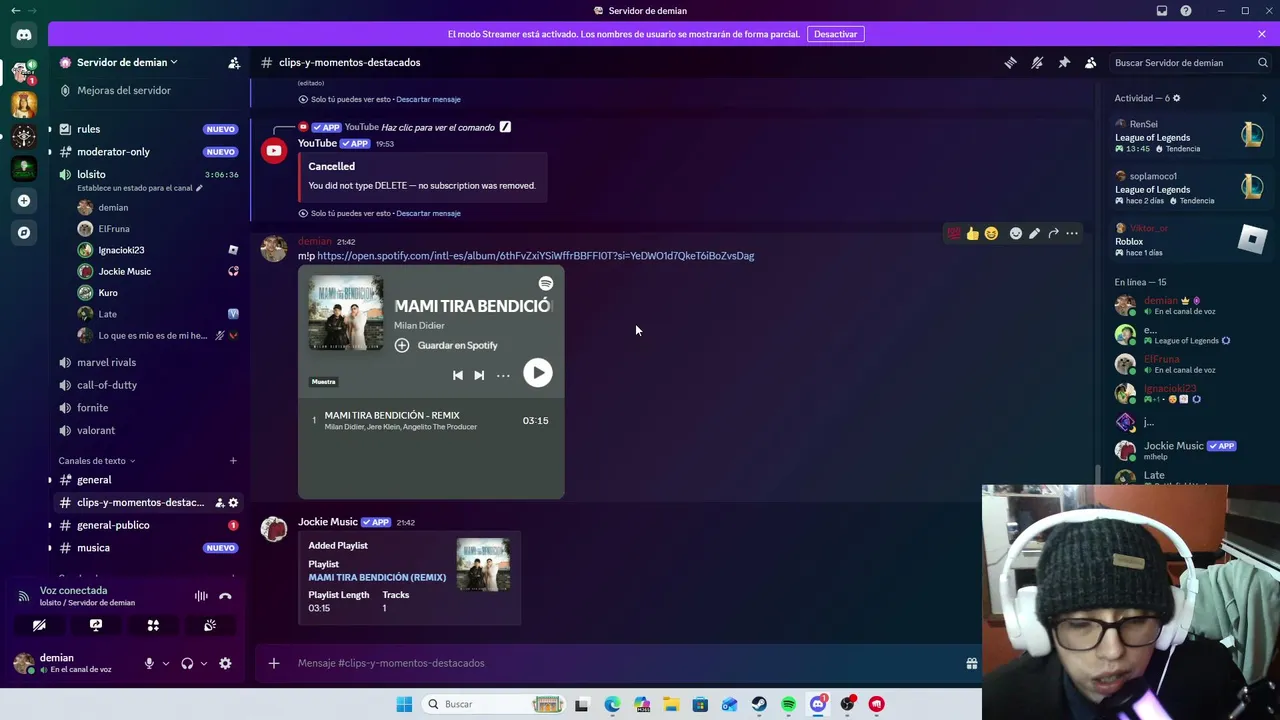The height and width of the screenshot is (720, 1280).
Task: Open the Spotify logo in the embed
Action: [x=546, y=284]
